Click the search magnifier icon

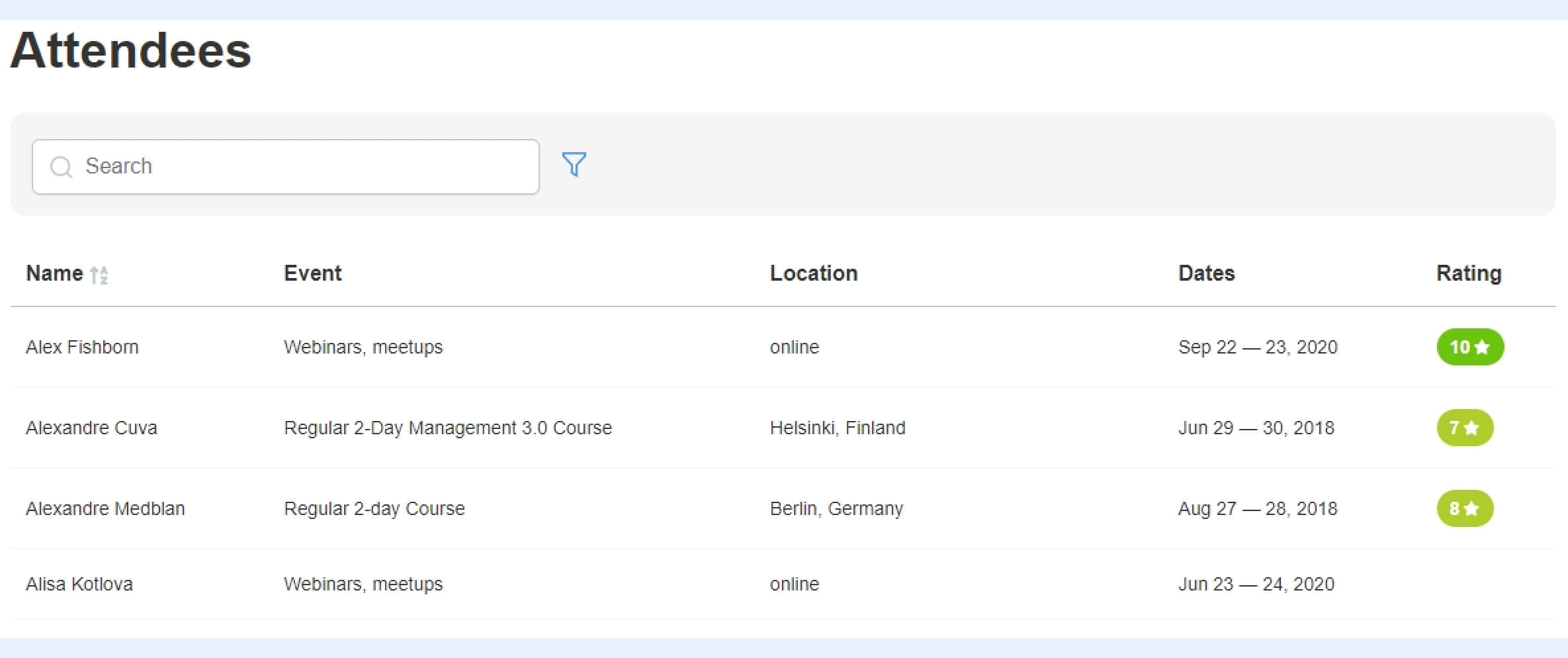(61, 167)
